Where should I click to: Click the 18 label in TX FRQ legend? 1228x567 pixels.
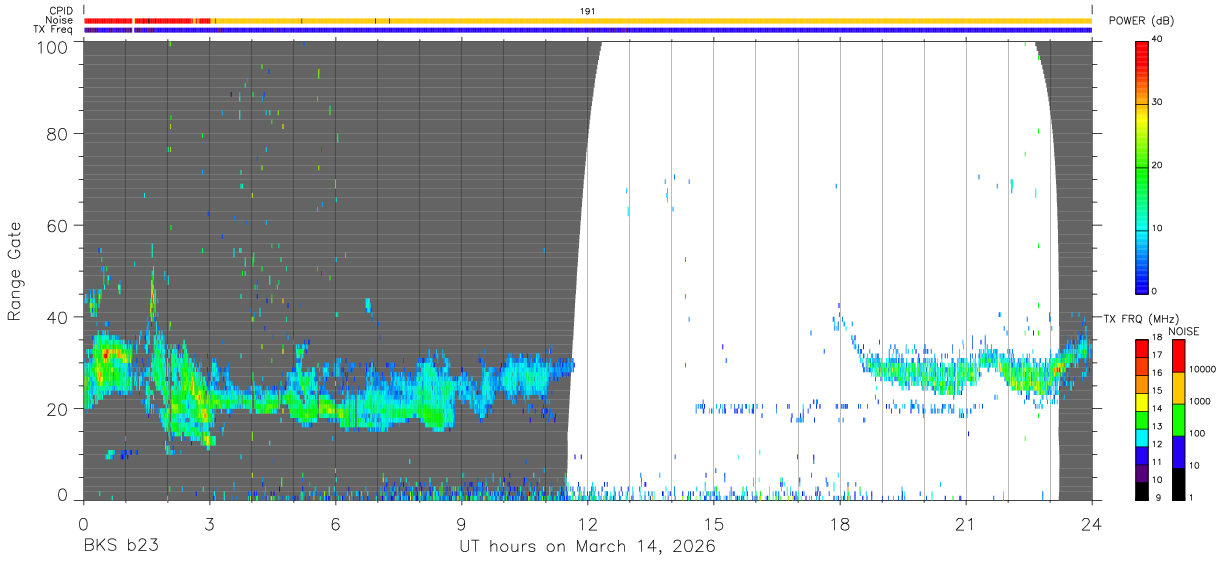(1156, 339)
